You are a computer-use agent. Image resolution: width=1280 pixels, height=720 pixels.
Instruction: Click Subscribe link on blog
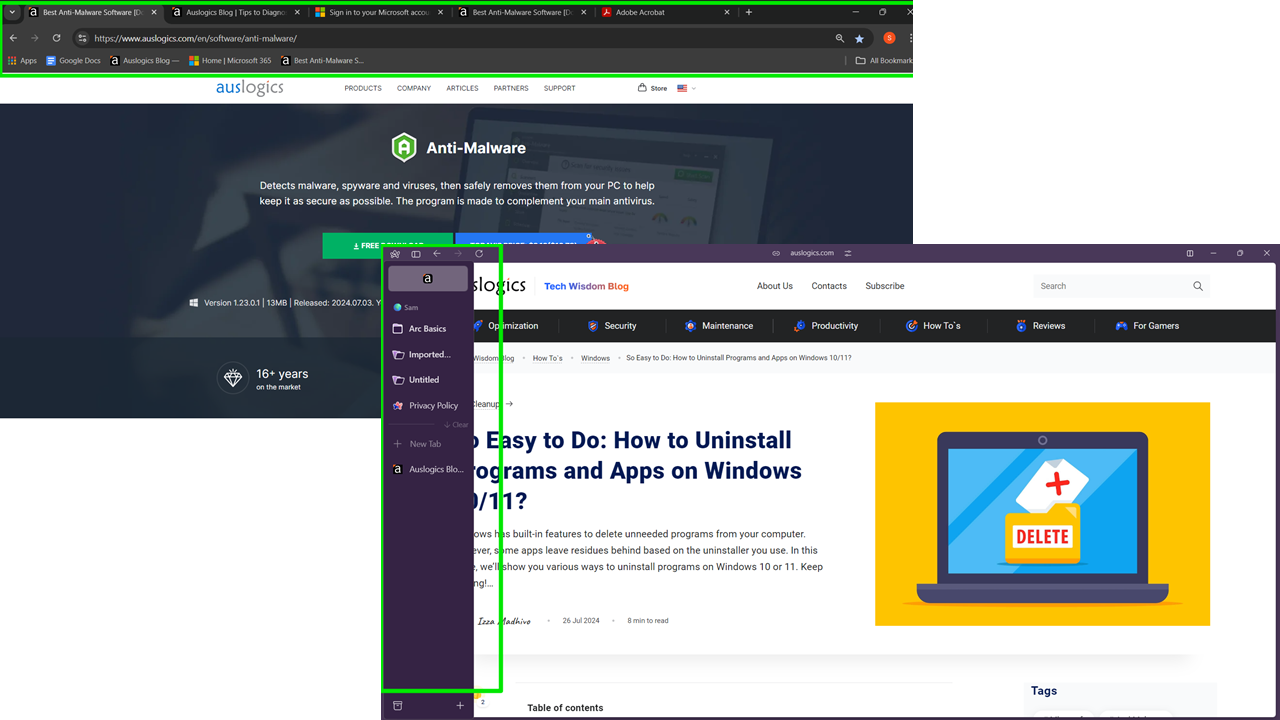885,286
